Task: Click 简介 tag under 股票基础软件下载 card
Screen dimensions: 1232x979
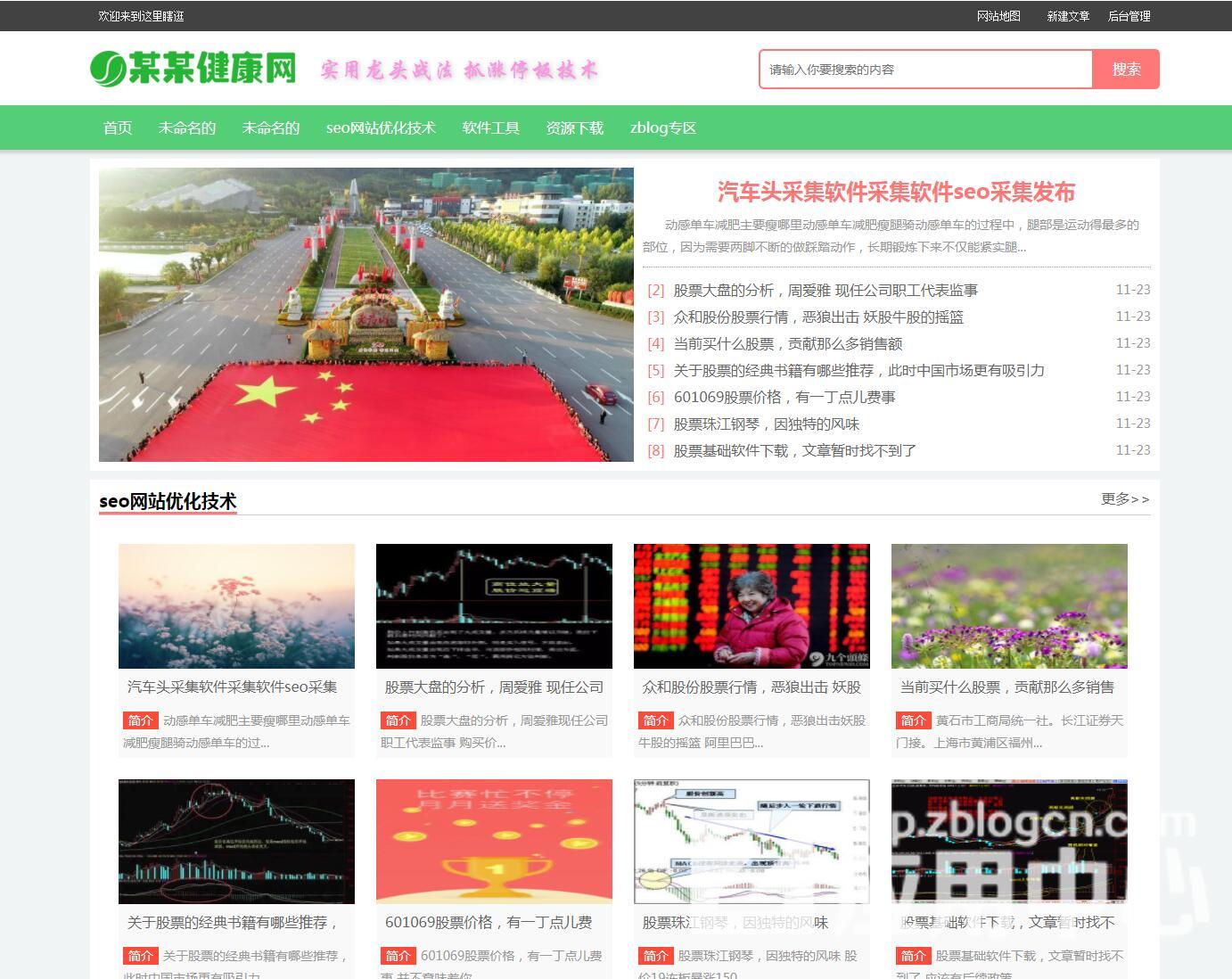Action: [913, 956]
